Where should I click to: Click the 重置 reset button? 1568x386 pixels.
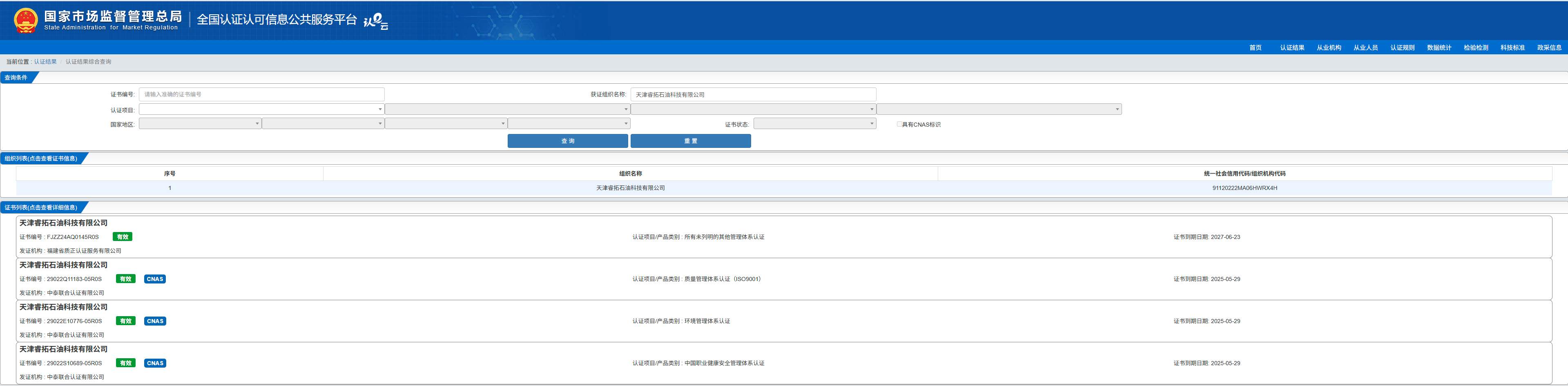(x=691, y=141)
